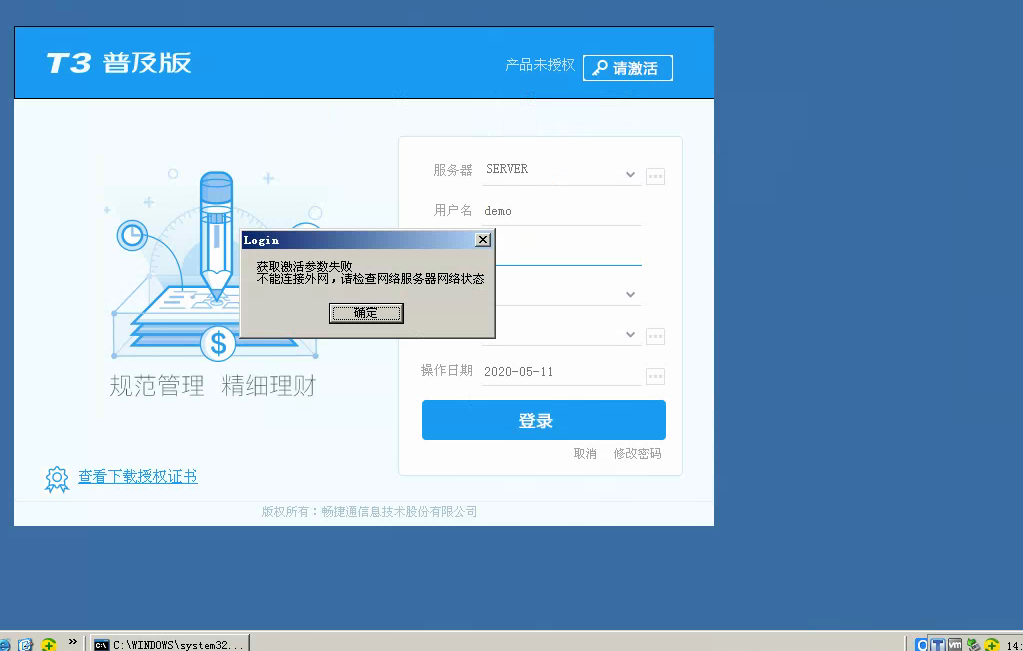Click the 操作日期 field showing 2020-05-11
Screen dimensions: 1023x651
561,372
